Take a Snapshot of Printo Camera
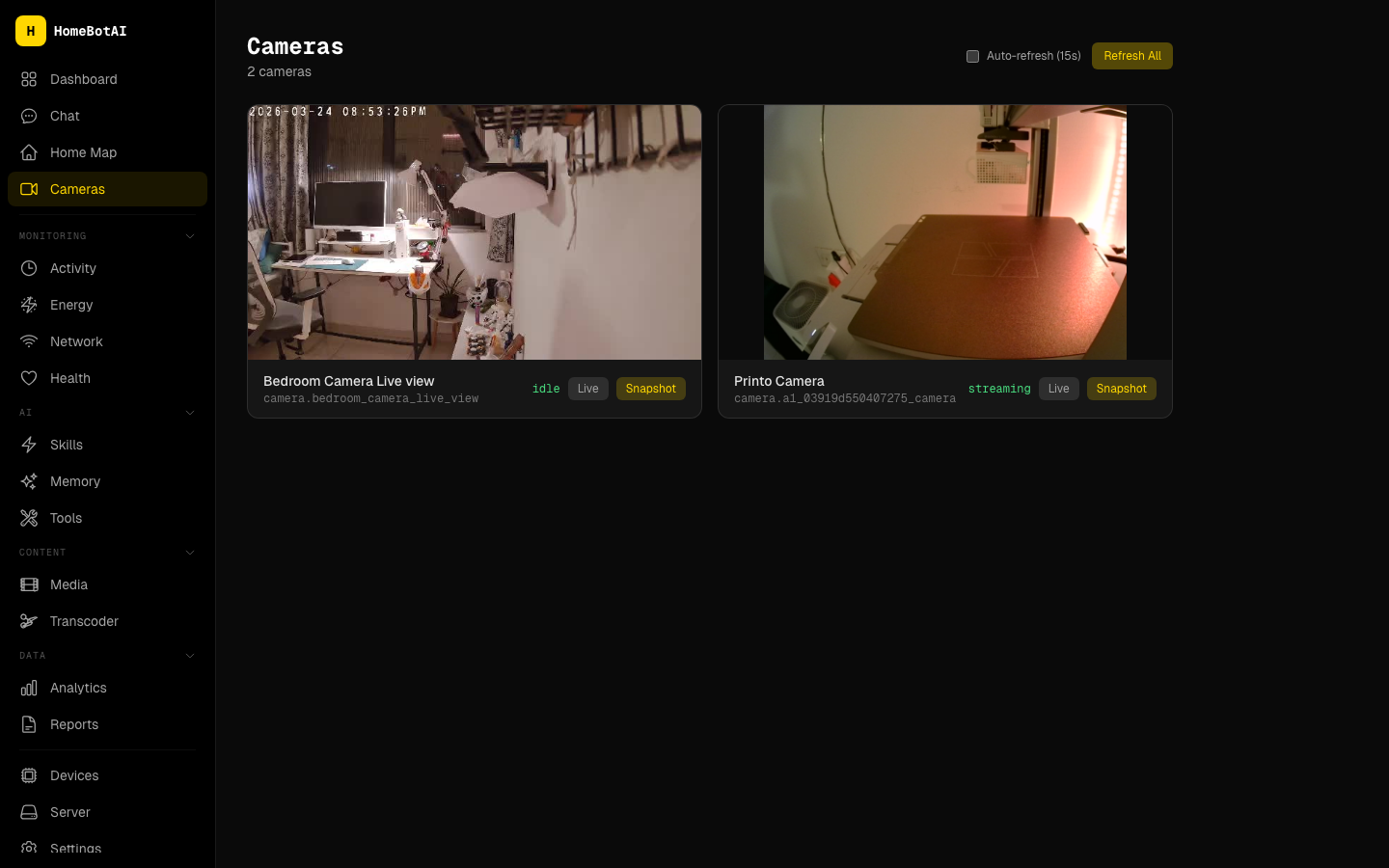Image resolution: width=1389 pixels, height=868 pixels. 1121,389
